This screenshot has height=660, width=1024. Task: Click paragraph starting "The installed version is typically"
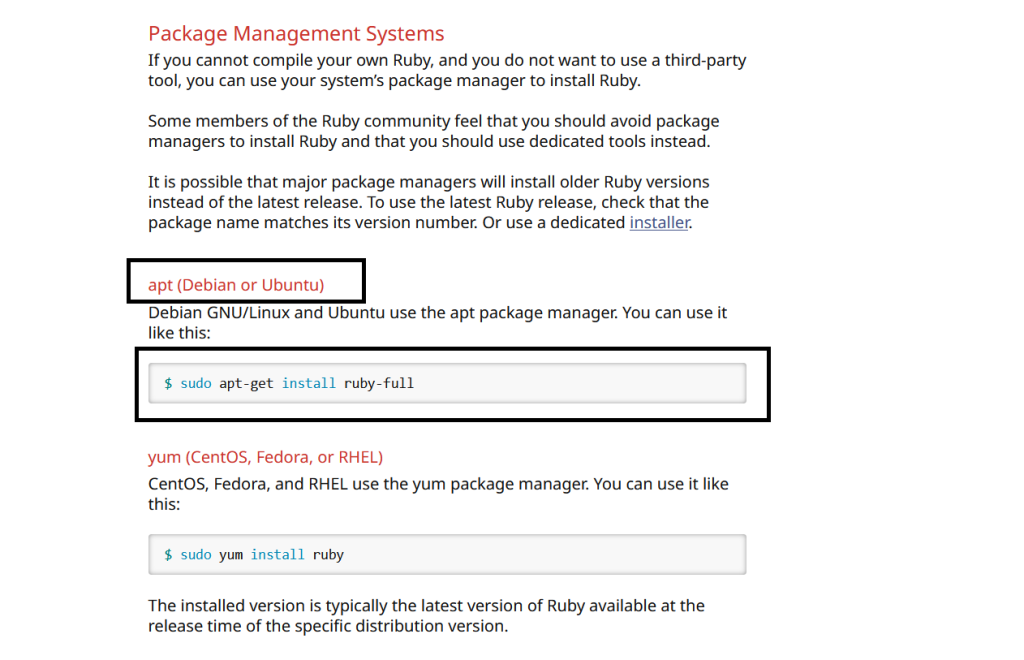[426, 616]
